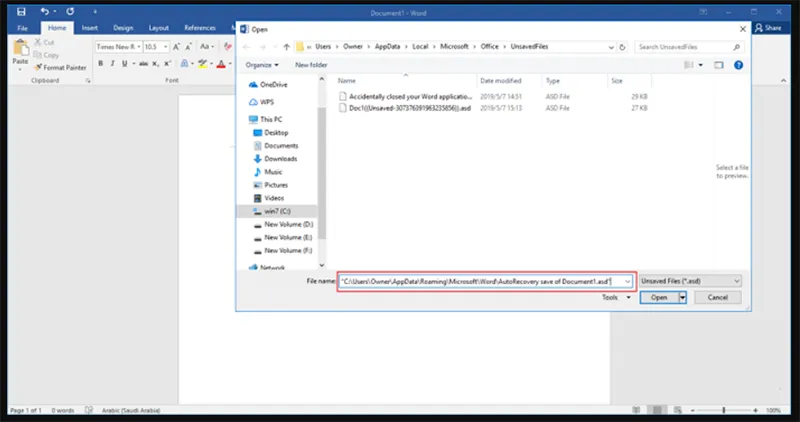Click the New folder button
The width and height of the screenshot is (800, 422).
311,65
